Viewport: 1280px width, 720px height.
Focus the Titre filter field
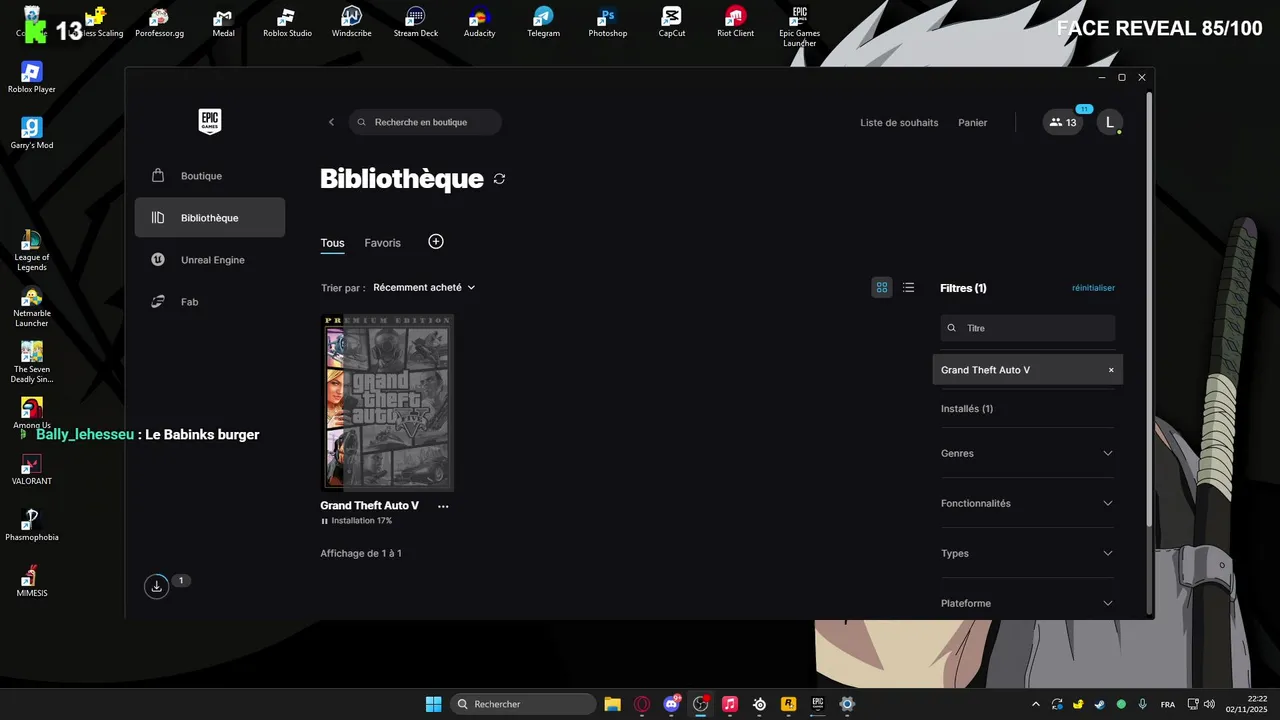point(1027,328)
